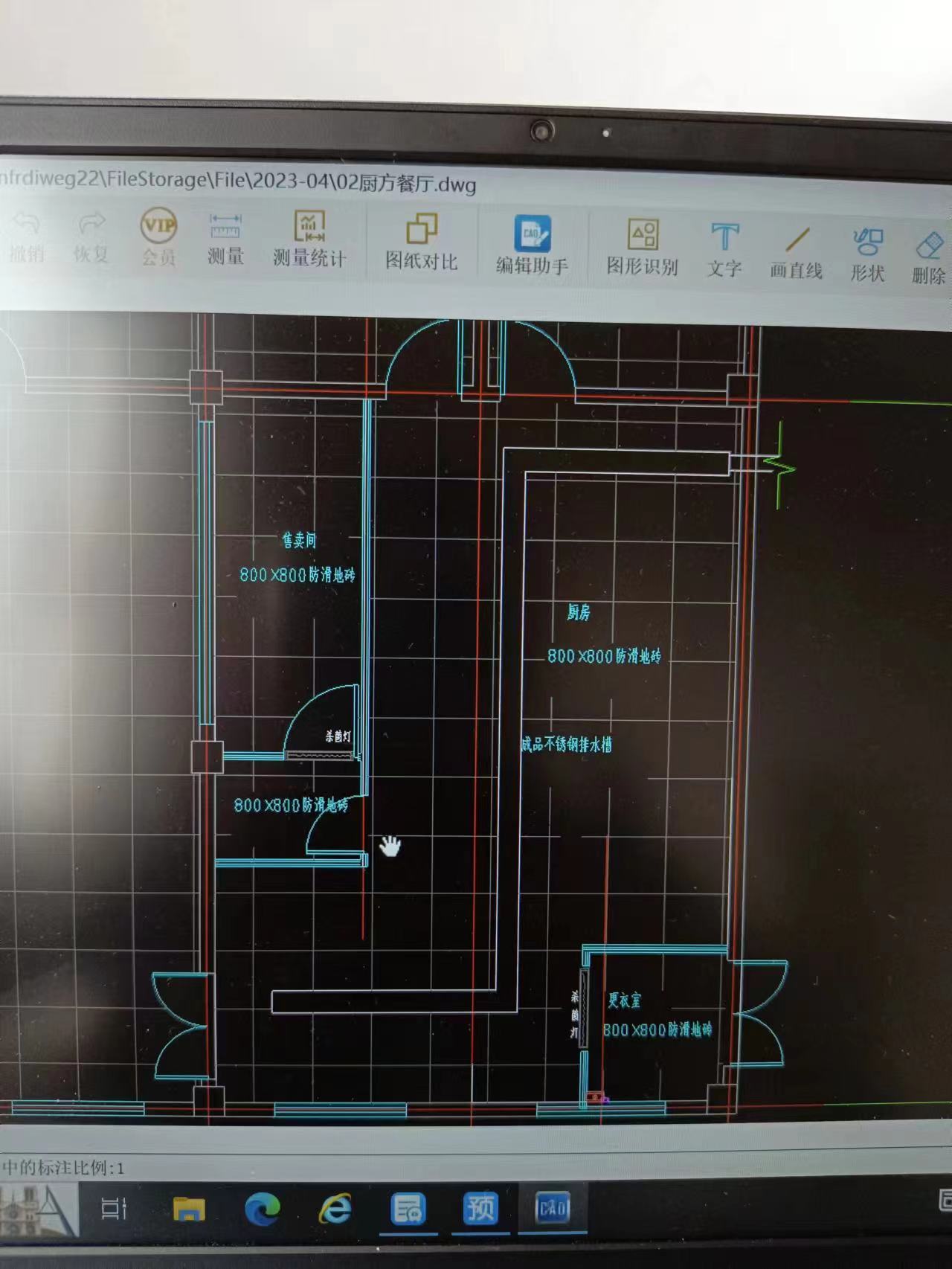Select the 文字 text tool
Image resolution: width=952 pixels, height=1269 pixels.
724,251
